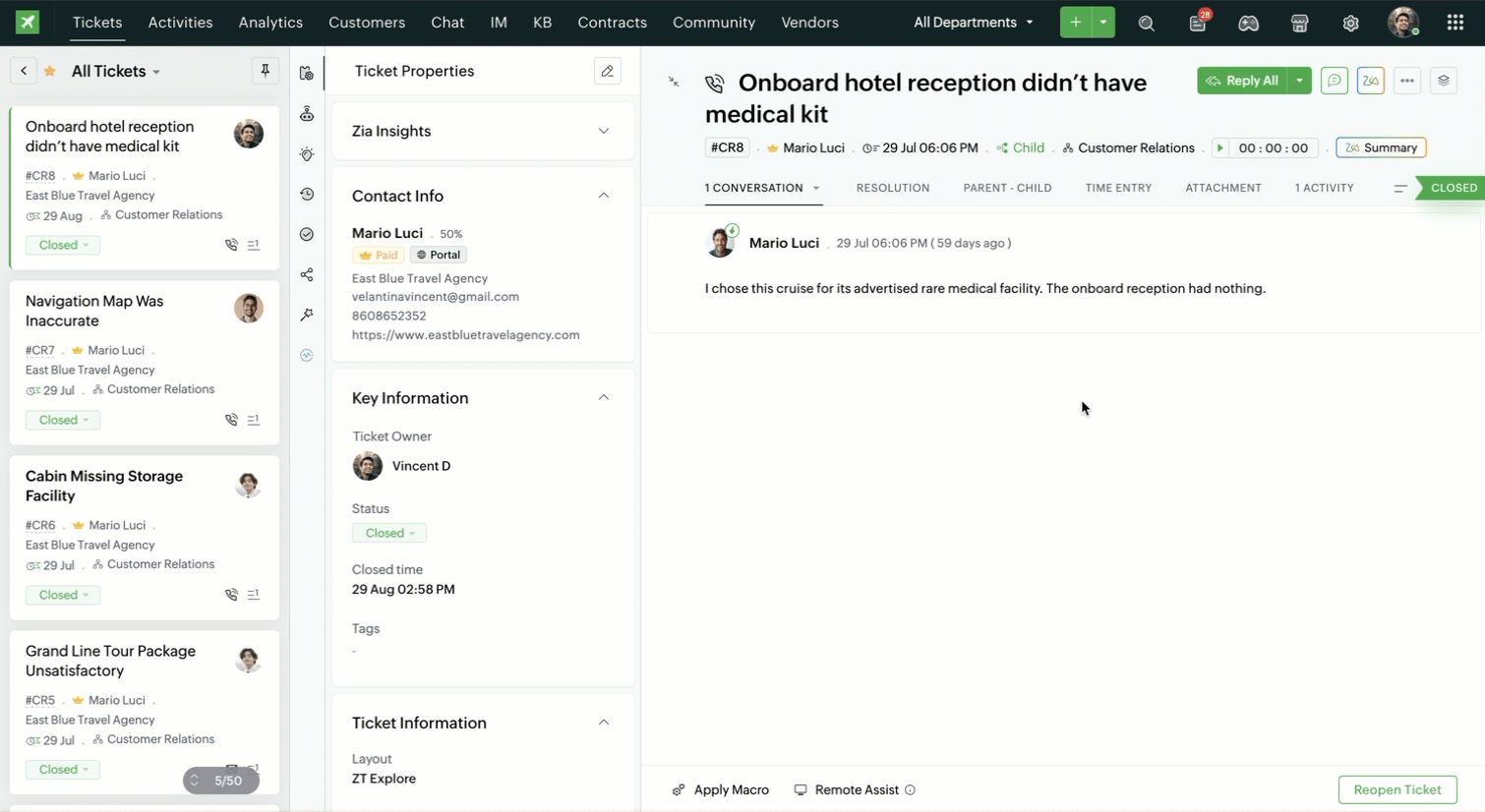This screenshot has width=1485, height=812.
Task: Open the share ticket sidebar icon
Action: click(307, 274)
